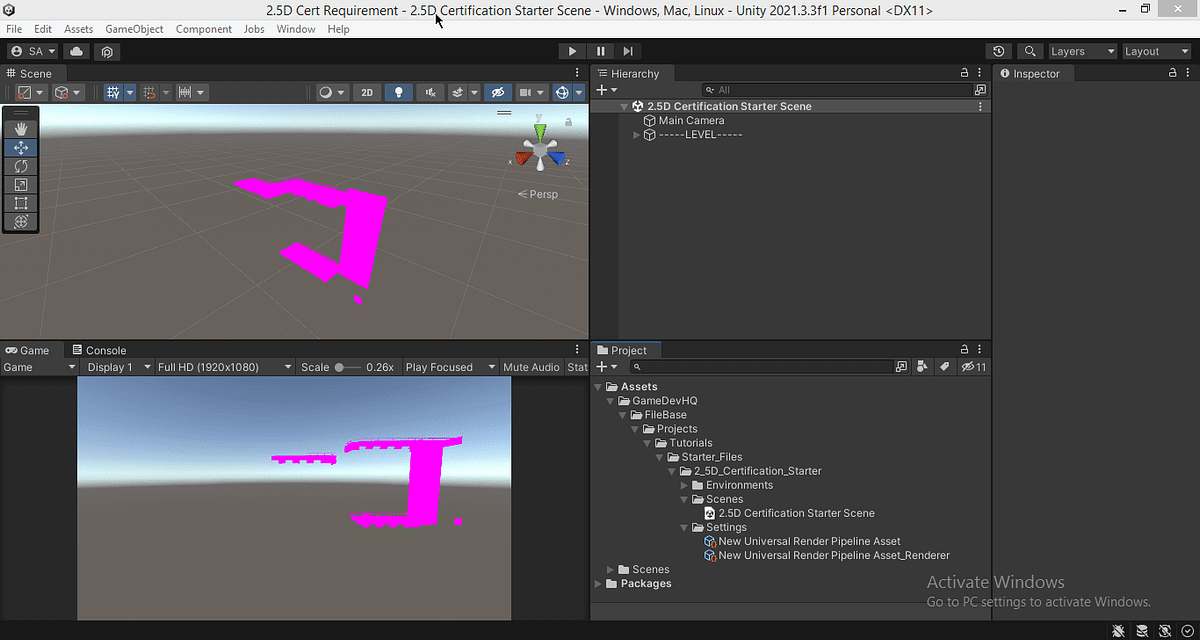Screen dimensions: 1200x640
Task: Open Unity Cloud services from the top toolbar
Action: point(76,51)
